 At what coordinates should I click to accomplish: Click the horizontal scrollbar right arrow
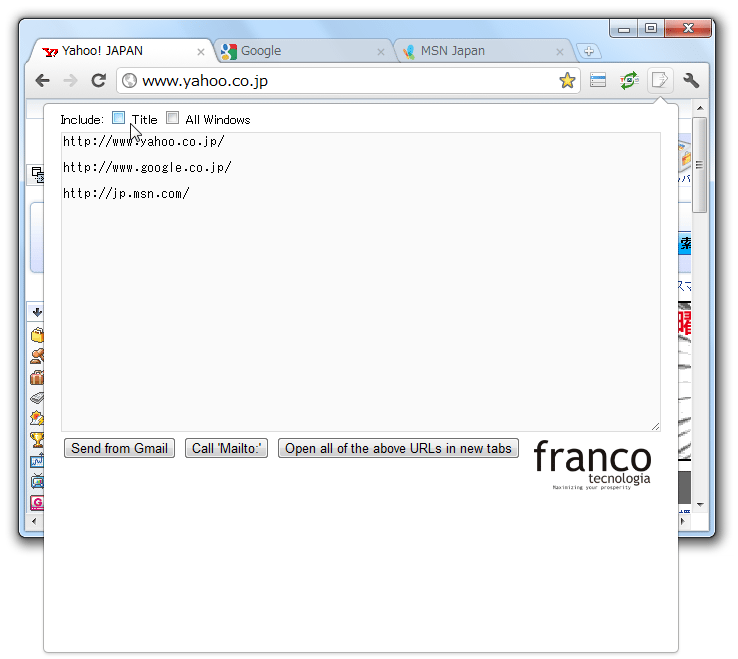click(x=683, y=521)
